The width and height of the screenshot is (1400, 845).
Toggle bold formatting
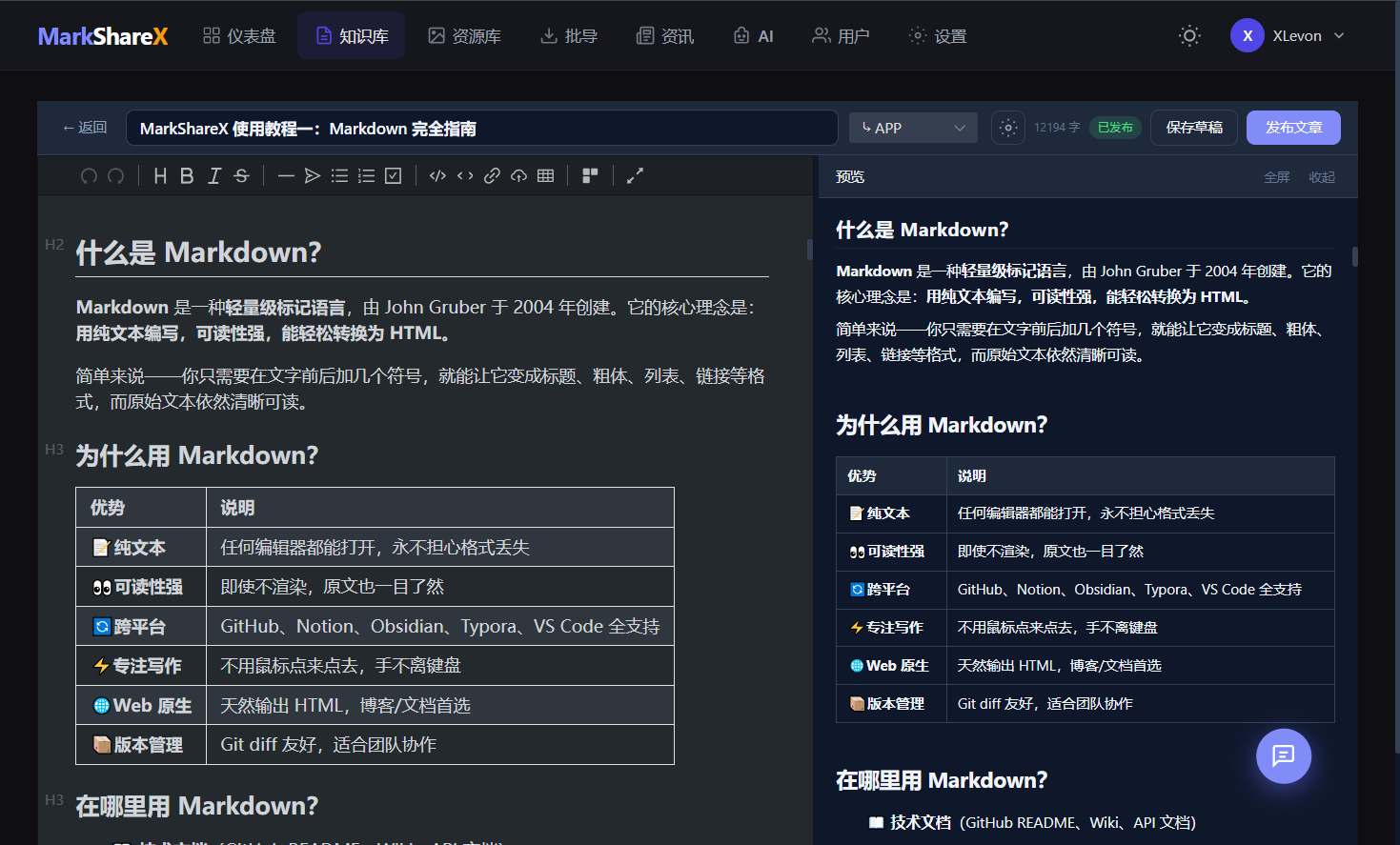pyautogui.click(x=187, y=175)
